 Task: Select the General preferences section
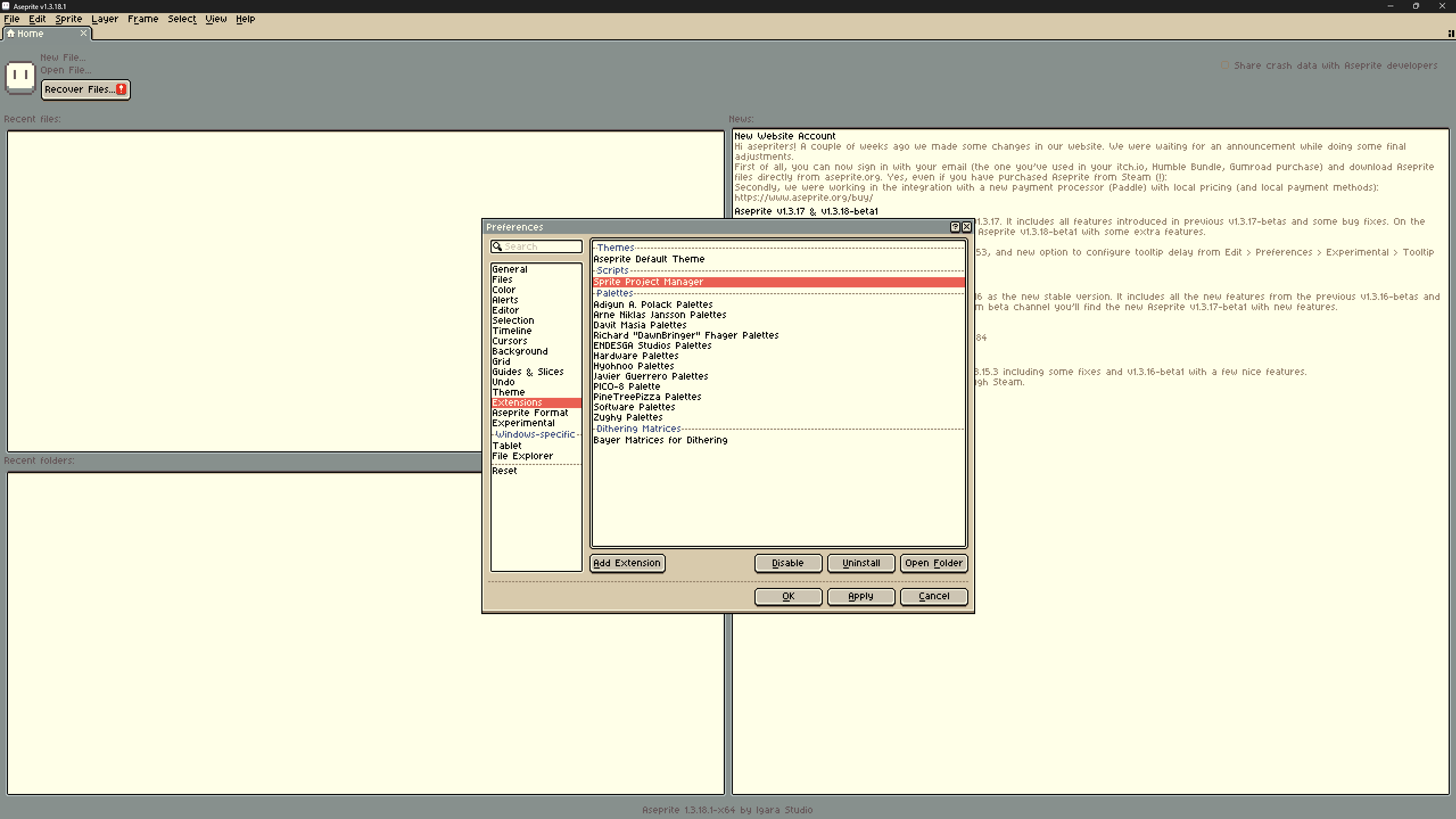click(x=536, y=269)
